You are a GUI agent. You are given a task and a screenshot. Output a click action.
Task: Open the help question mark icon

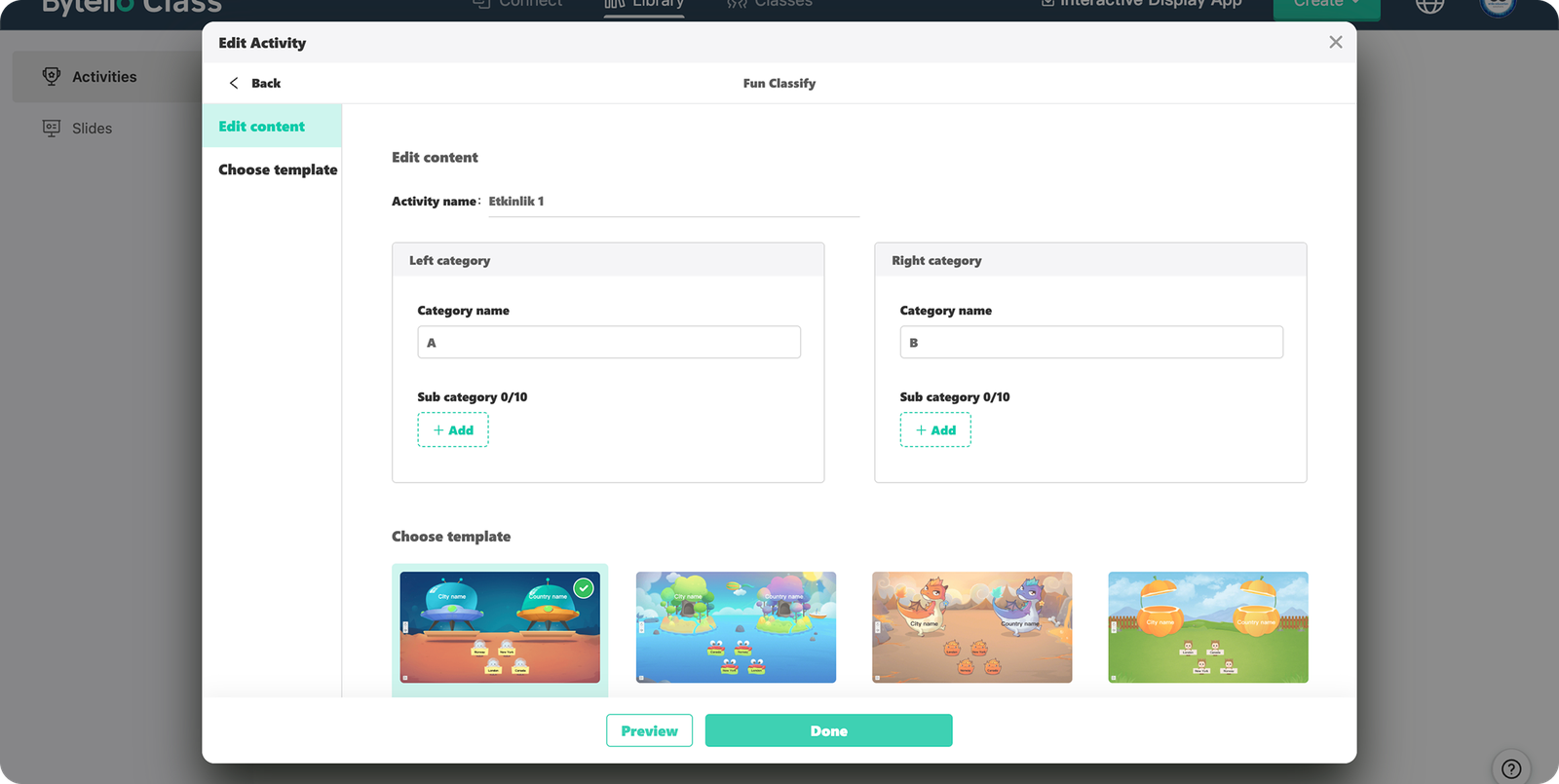pos(1510,768)
